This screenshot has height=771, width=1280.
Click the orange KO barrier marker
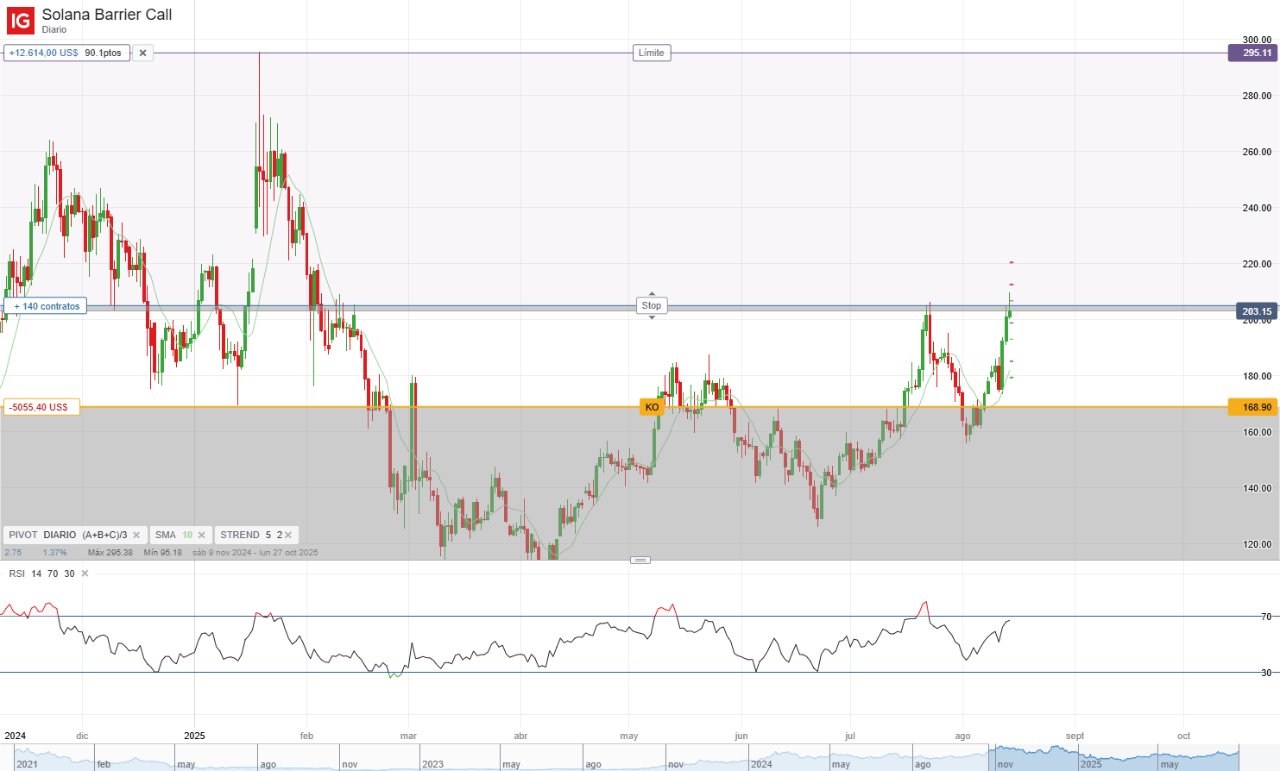coord(652,407)
